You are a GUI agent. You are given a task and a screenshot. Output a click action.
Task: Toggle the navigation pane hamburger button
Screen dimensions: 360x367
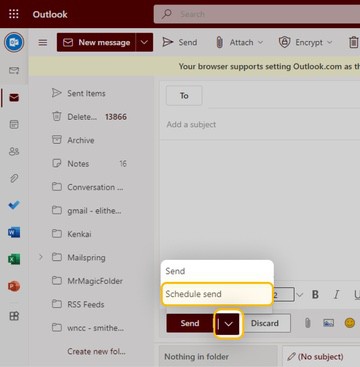tap(43, 42)
